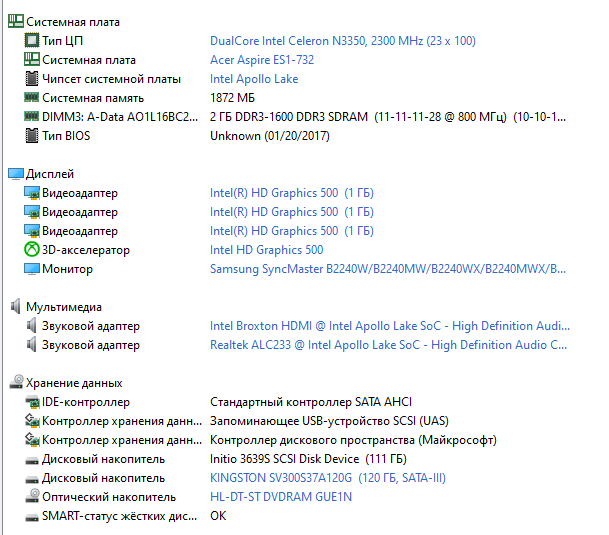
Task: Click the Intel HD Graphics 500 3D accelerator link
Action: pyautogui.click(x=266, y=250)
